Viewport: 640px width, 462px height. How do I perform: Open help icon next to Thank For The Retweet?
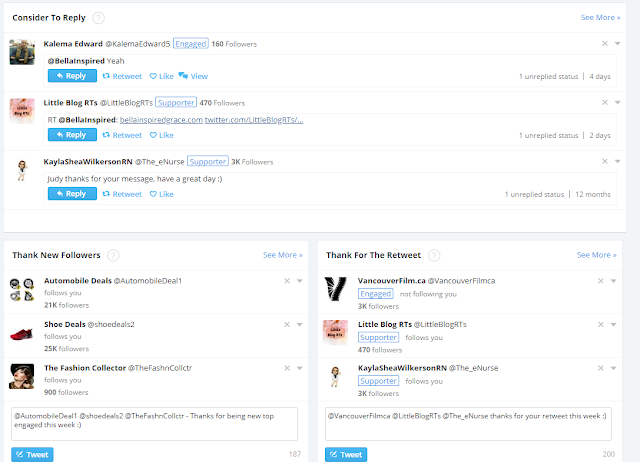point(434,255)
